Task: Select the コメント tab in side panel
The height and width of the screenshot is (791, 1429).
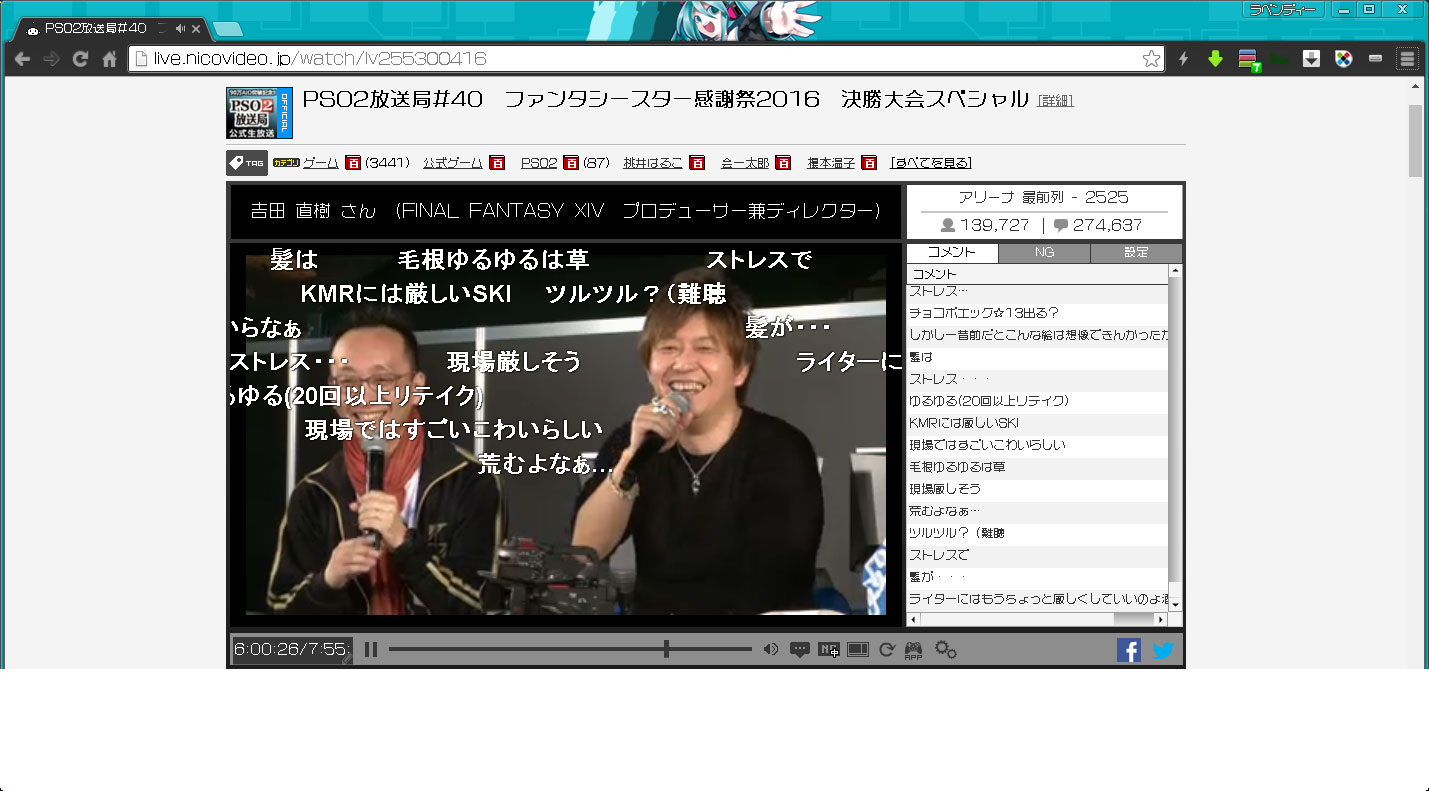Action: pyautogui.click(x=952, y=253)
